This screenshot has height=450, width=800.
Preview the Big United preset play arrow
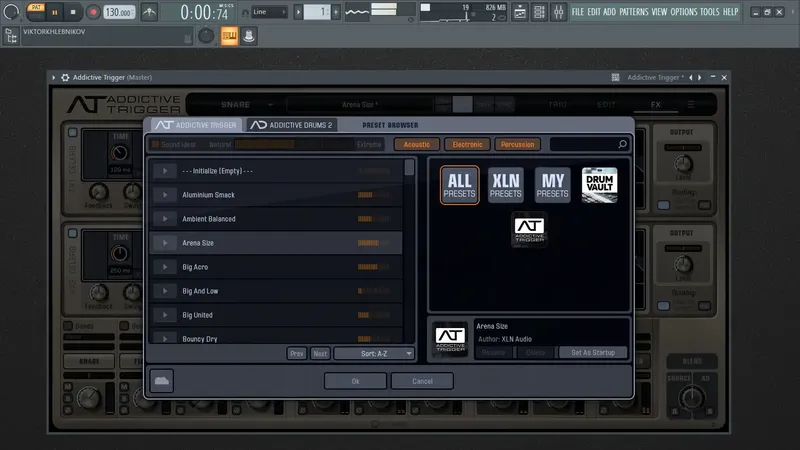[165, 315]
